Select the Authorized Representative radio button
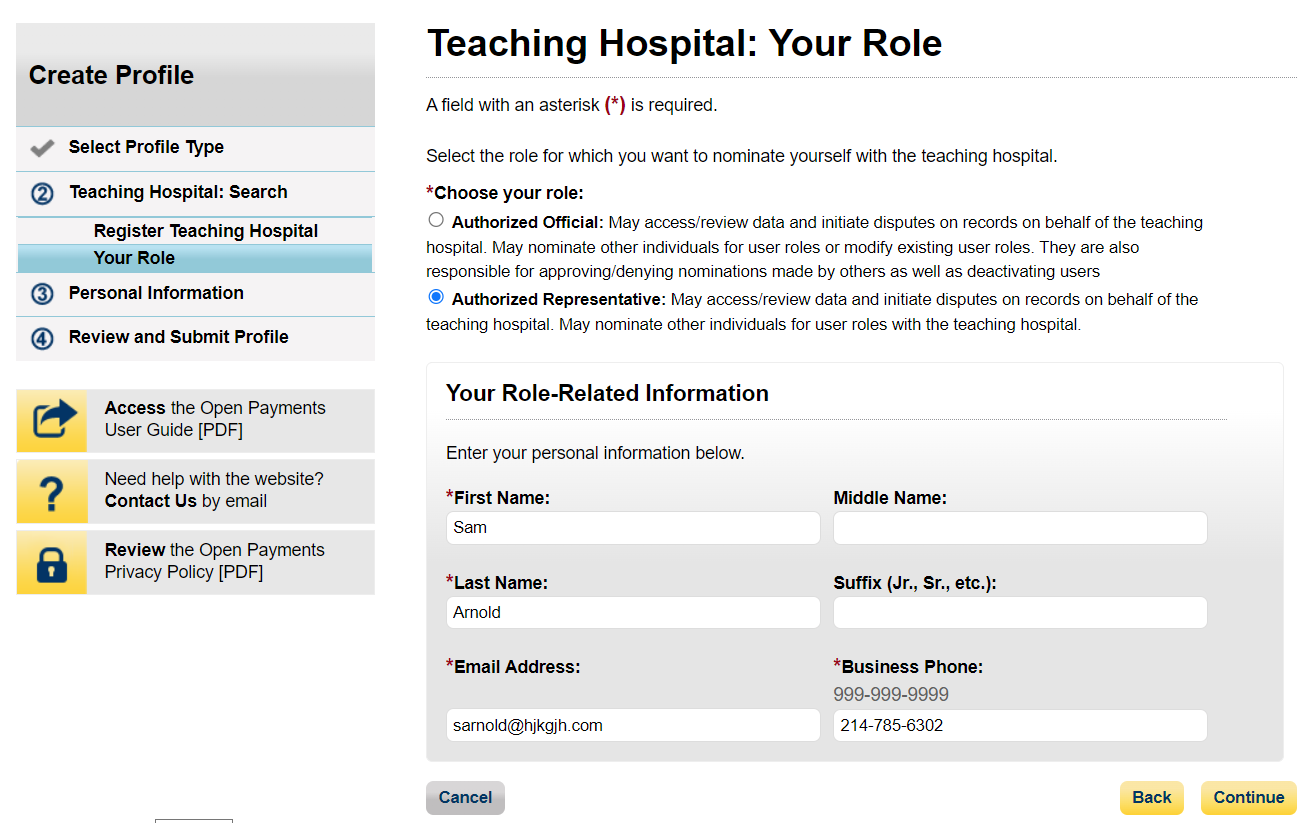 (436, 297)
